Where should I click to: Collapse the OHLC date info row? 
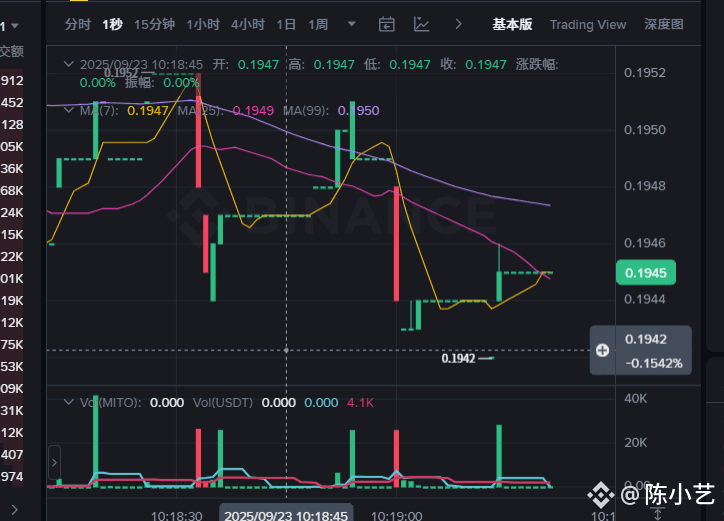pyautogui.click(x=69, y=64)
